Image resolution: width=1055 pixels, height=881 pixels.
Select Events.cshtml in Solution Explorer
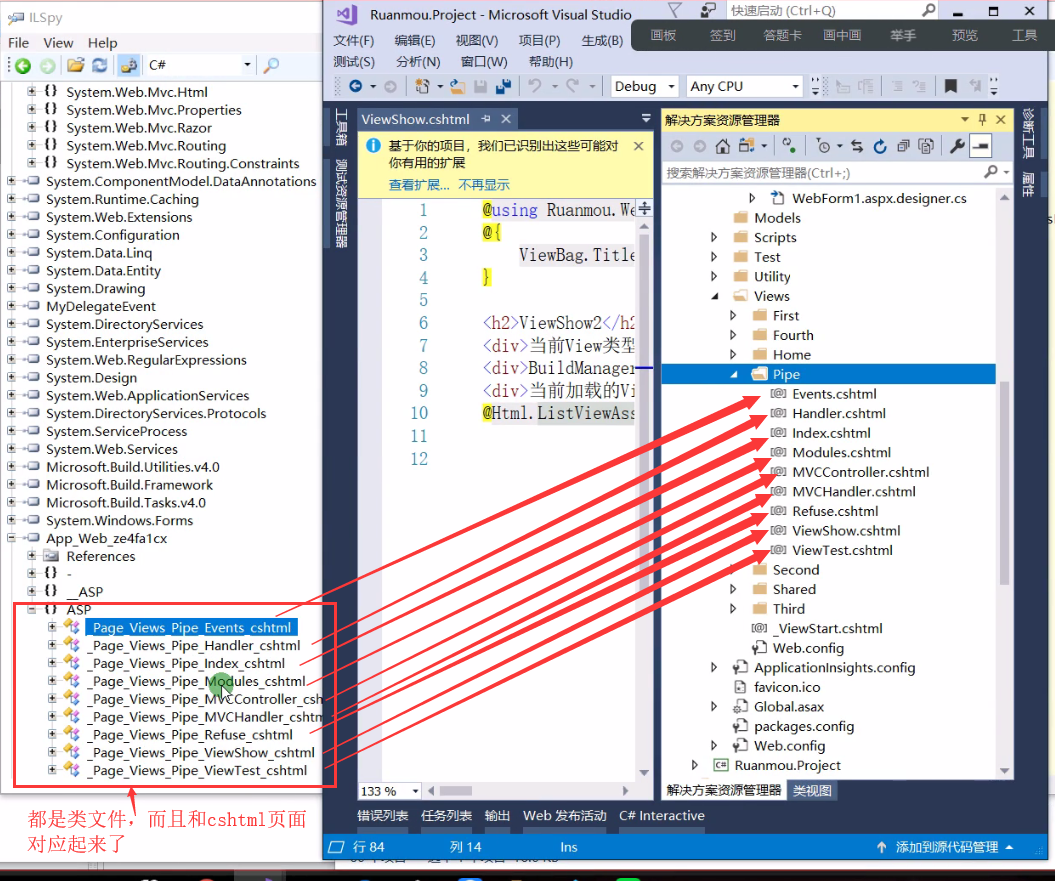pyautogui.click(x=834, y=394)
